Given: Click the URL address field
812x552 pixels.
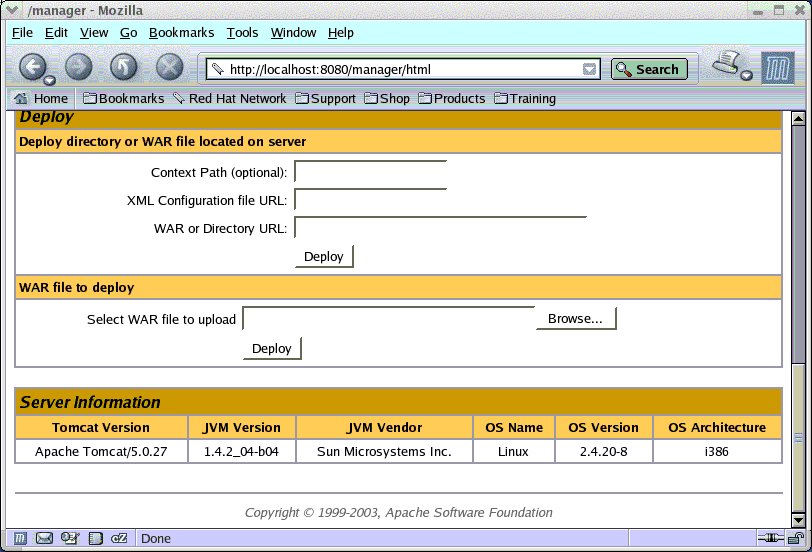Looking at the screenshot, I should coord(403,69).
